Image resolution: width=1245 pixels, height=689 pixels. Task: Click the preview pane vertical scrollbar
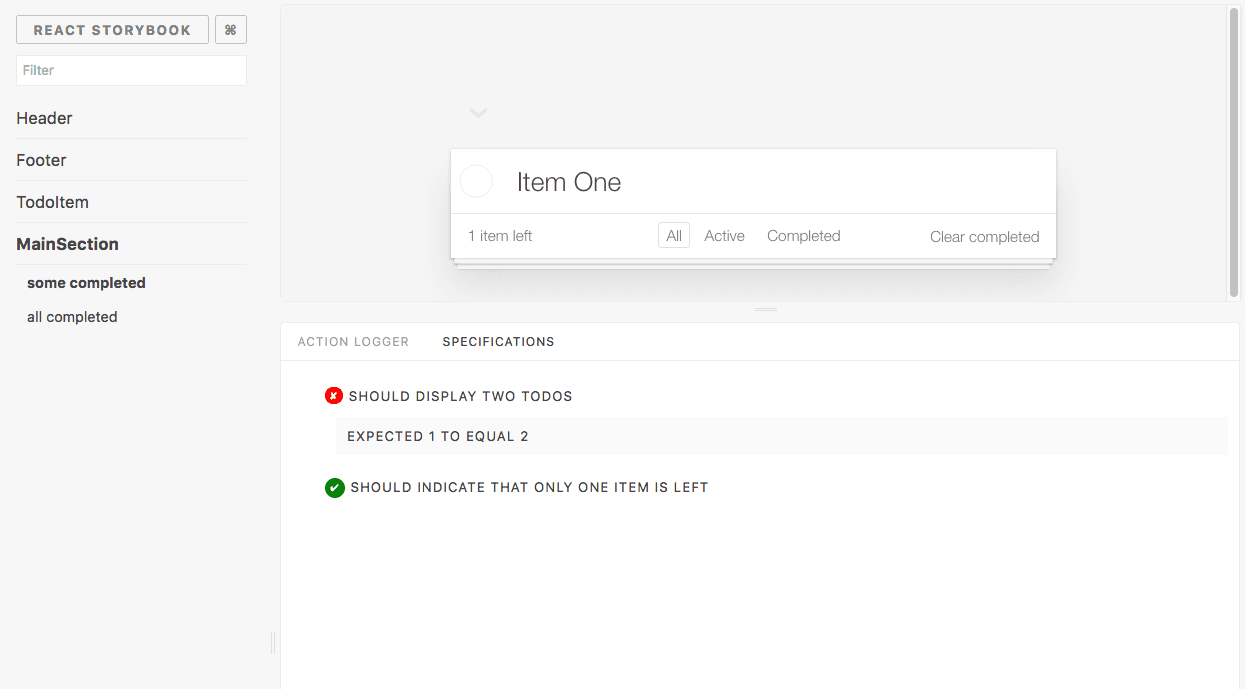(x=1234, y=152)
